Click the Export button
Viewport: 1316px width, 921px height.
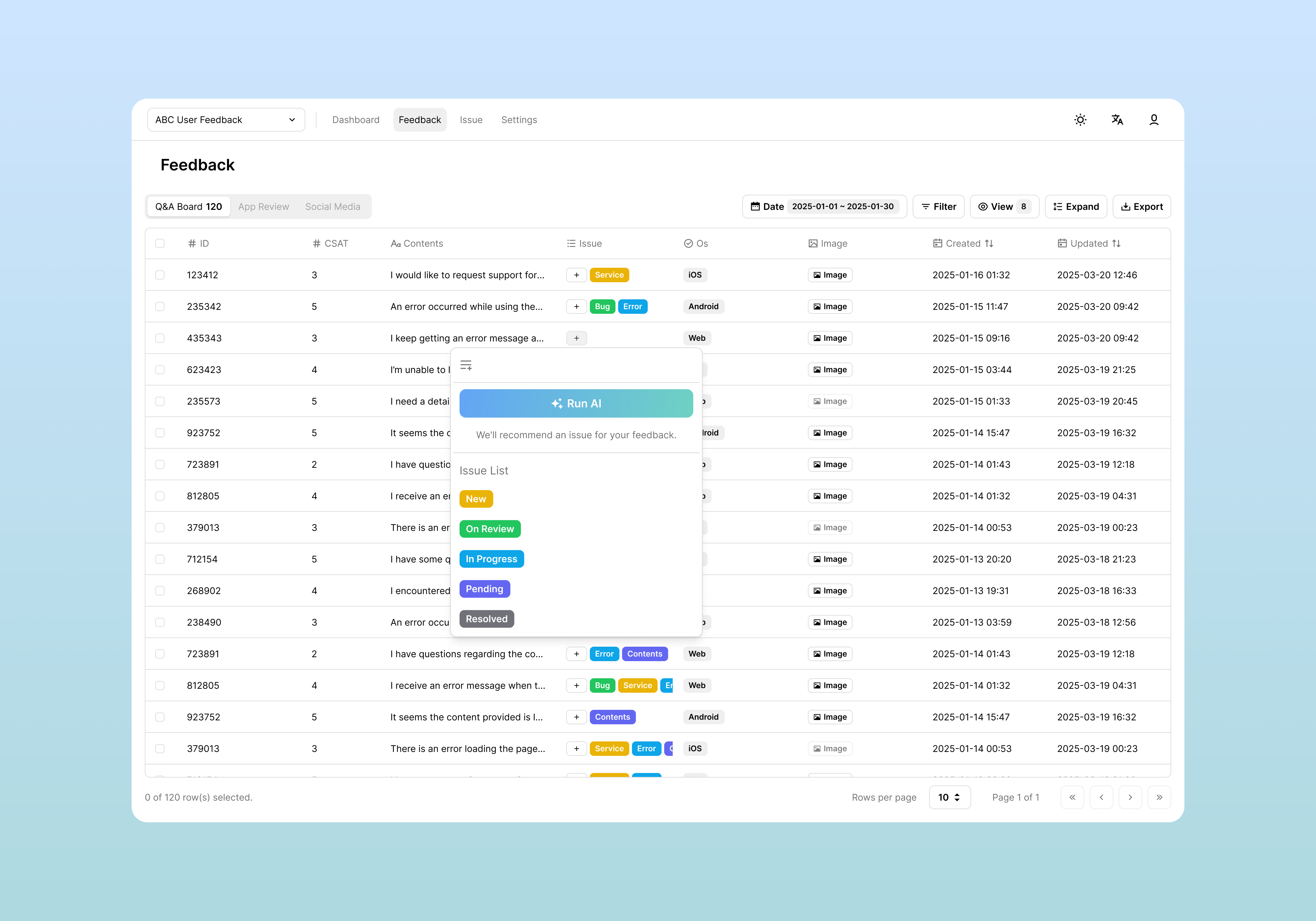point(1141,206)
